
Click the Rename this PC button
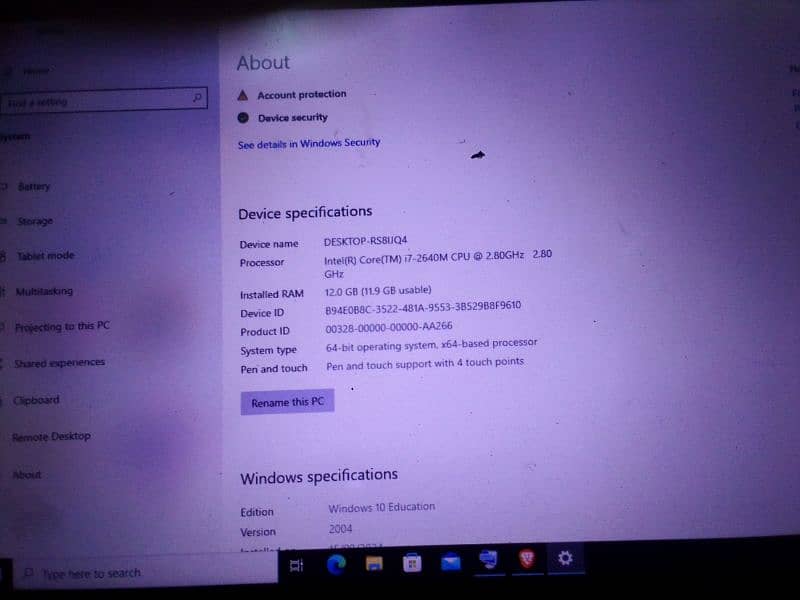[x=287, y=402]
